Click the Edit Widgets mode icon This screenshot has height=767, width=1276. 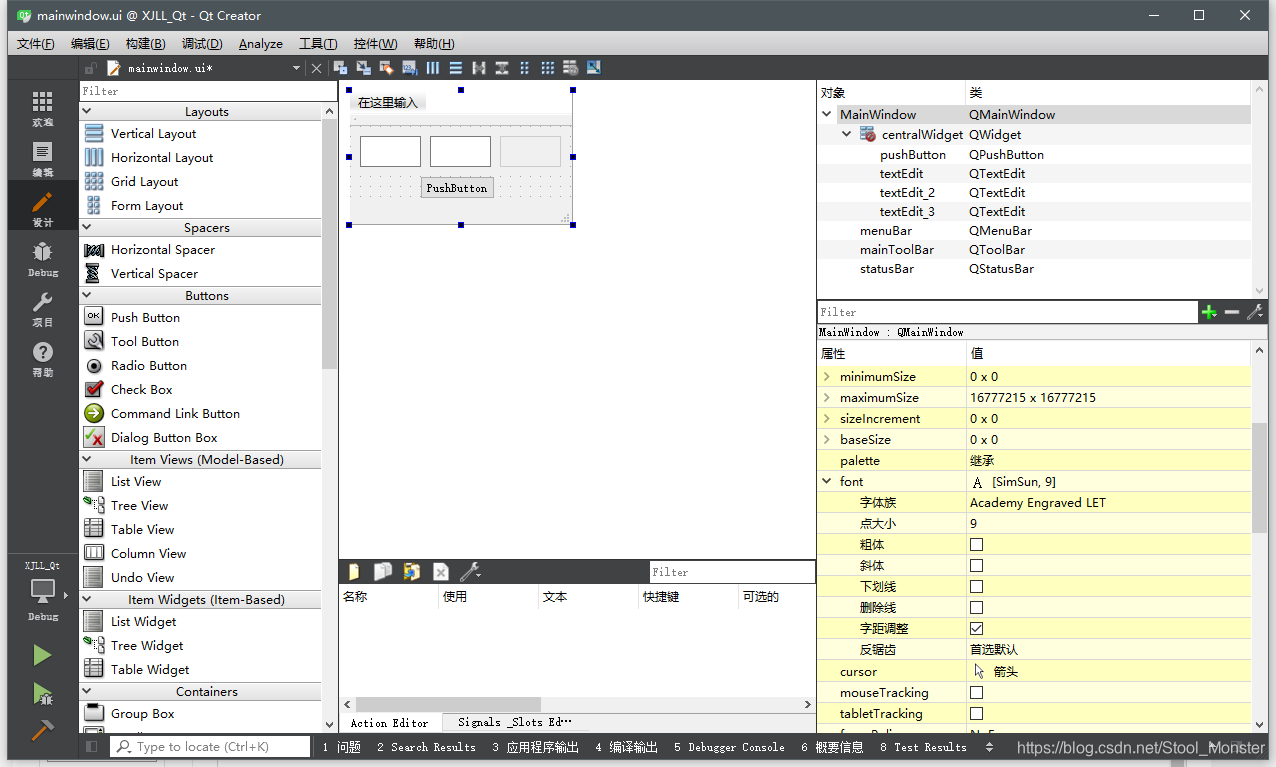(341, 68)
